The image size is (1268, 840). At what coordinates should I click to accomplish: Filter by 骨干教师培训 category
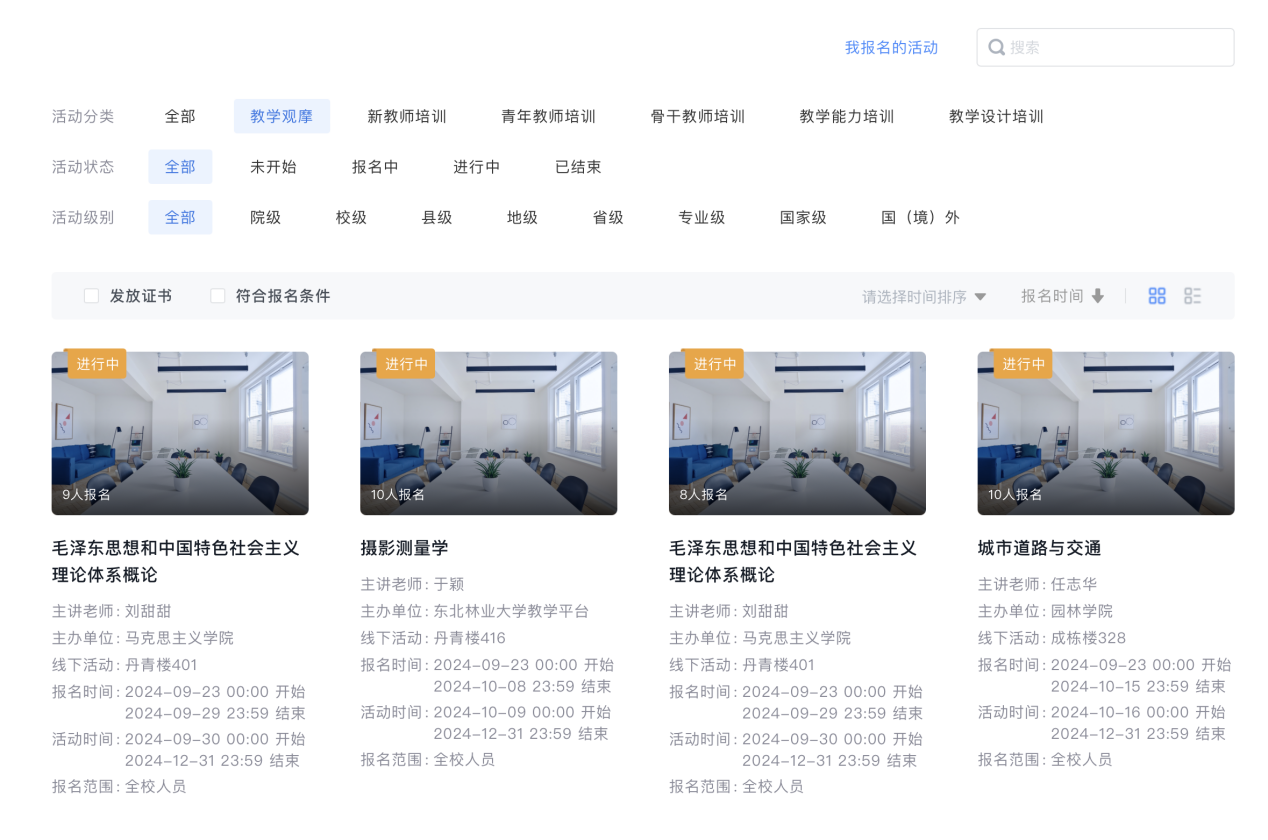point(697,116)
